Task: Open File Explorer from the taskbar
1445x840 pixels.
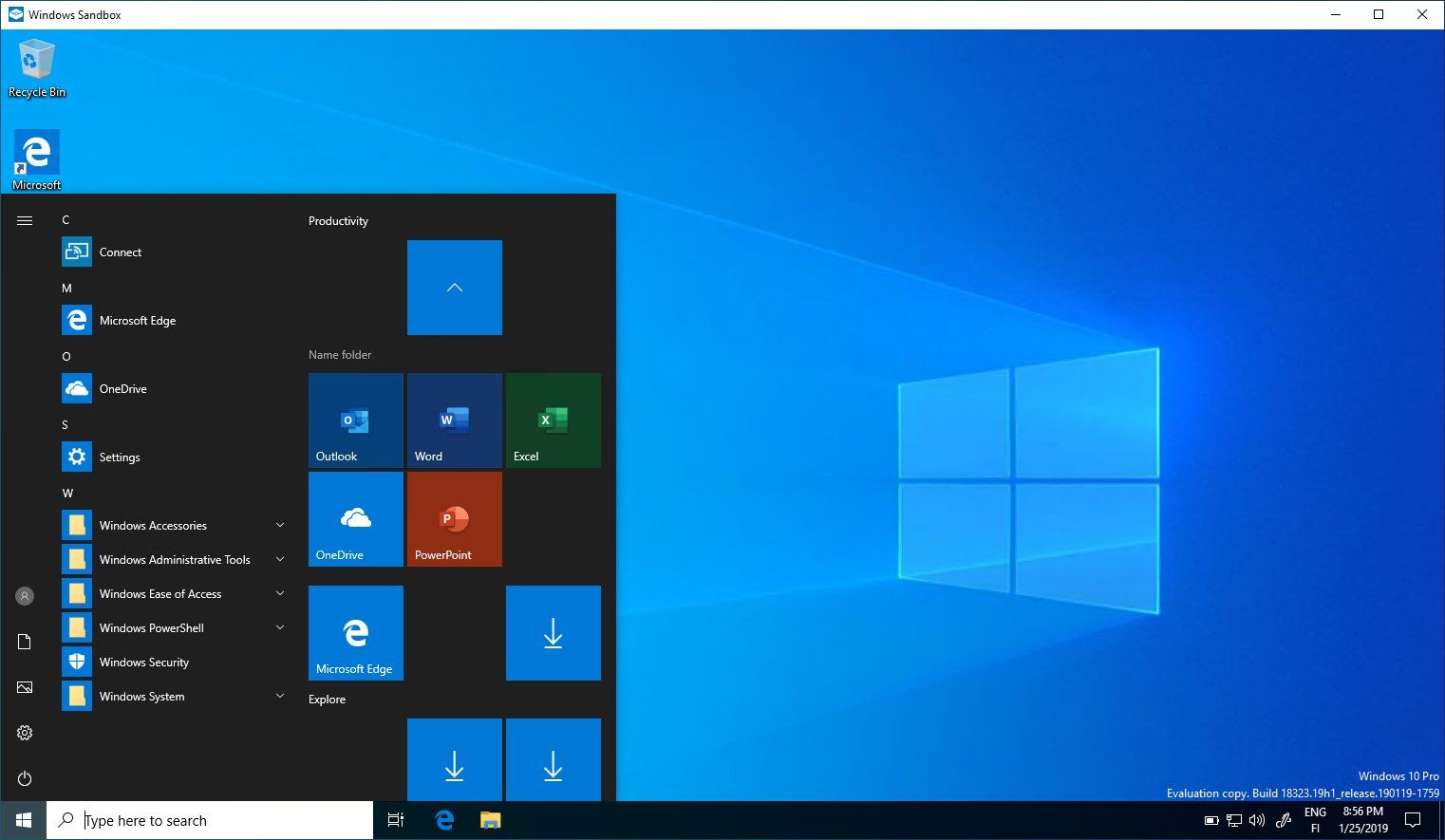Action: [x=490, y=820]
